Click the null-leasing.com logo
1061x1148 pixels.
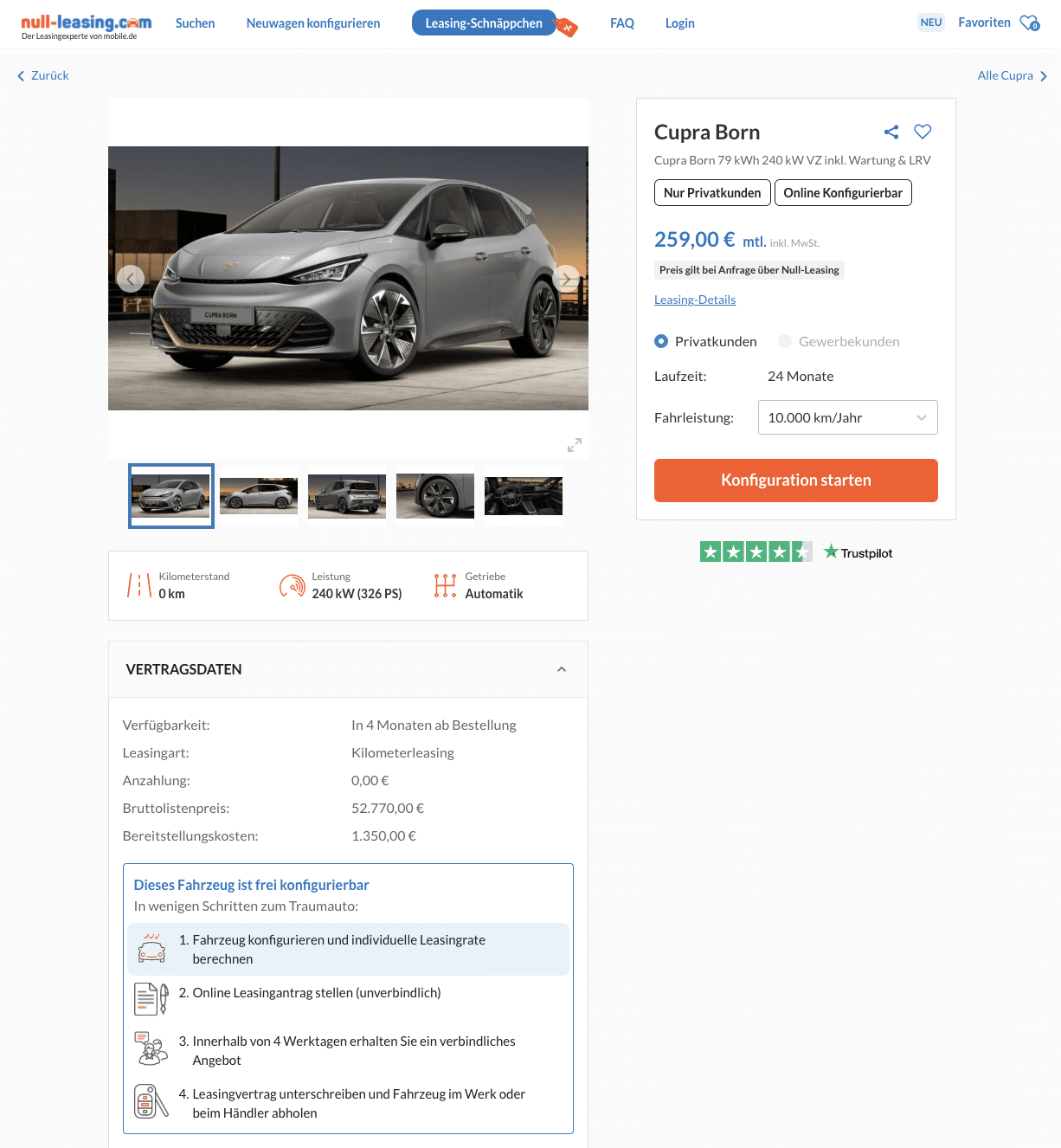(86, 26)
